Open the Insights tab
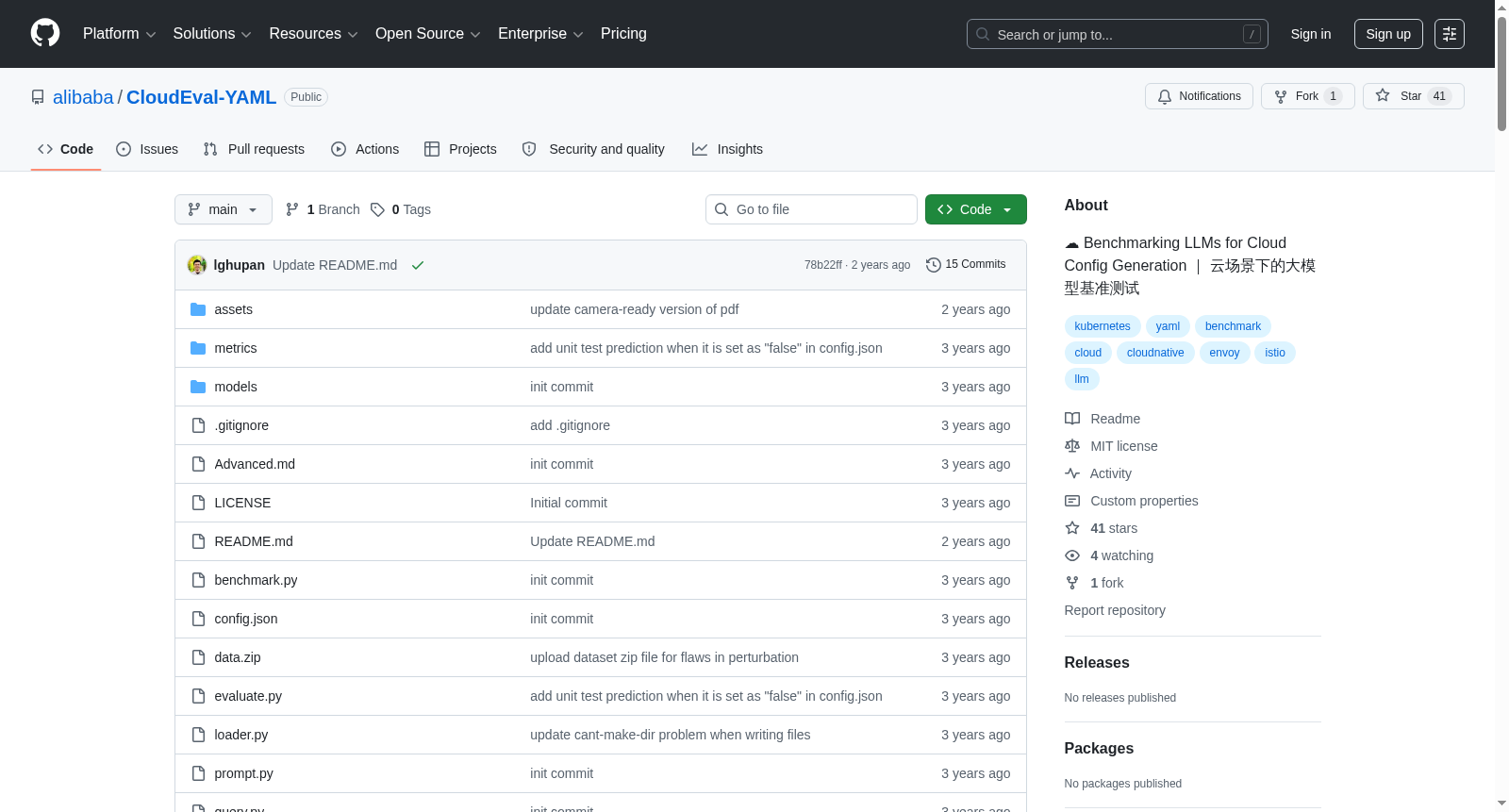This screenshot has height=812, width=1509. pyautogui.click(x=727, y=149)
